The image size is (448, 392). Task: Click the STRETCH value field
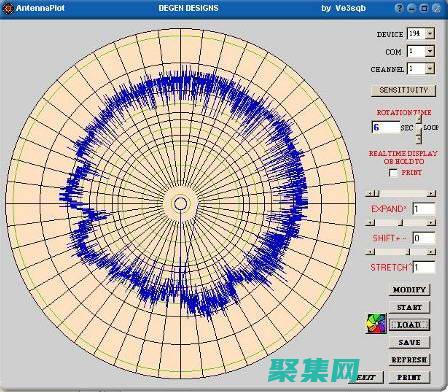(424, 267)
